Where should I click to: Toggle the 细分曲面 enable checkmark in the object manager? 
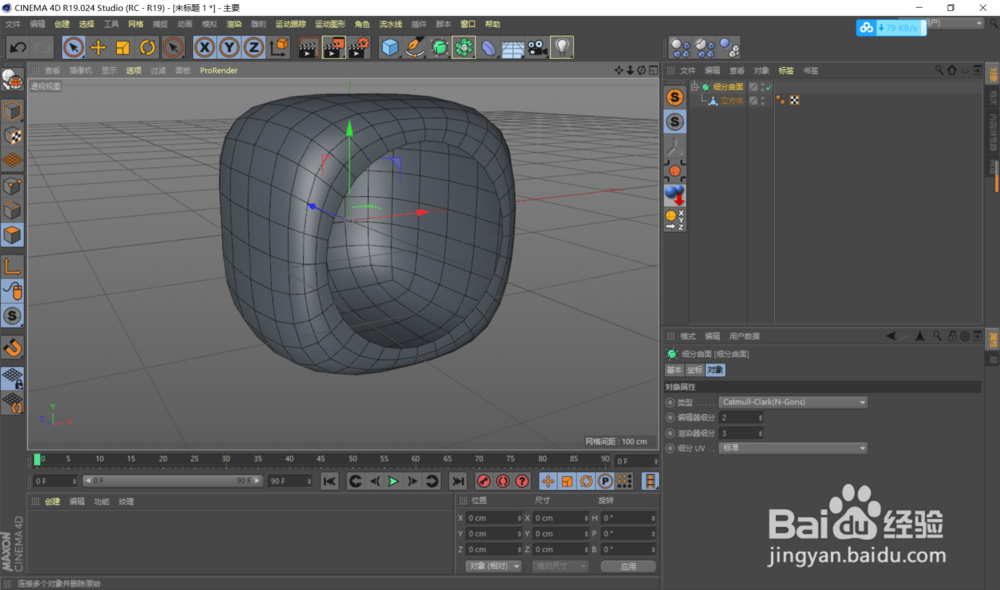pyautogui.click(x=768, y=88)
